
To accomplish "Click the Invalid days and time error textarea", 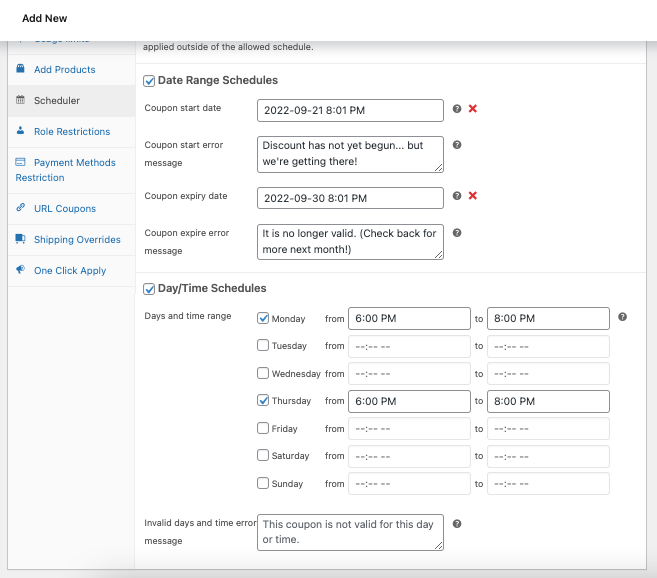I will point(350,532).
